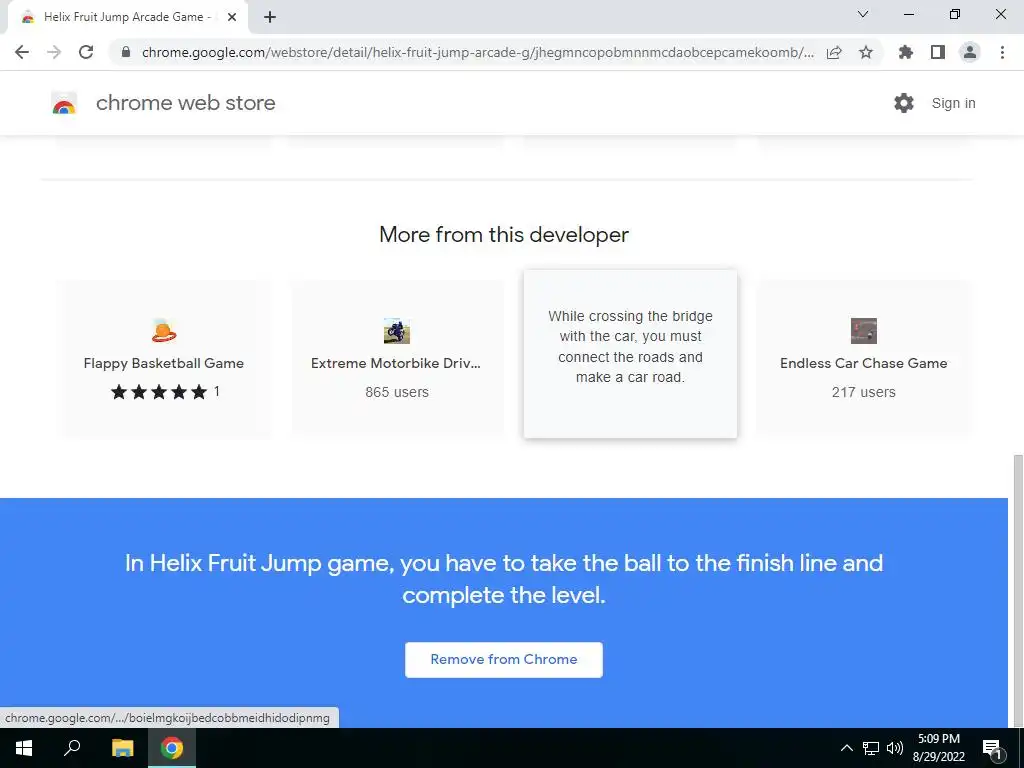Viewport: 1024px width, 768px height.
Task: Open File Explorer from taskbar
Action: (x=122, y=748)
